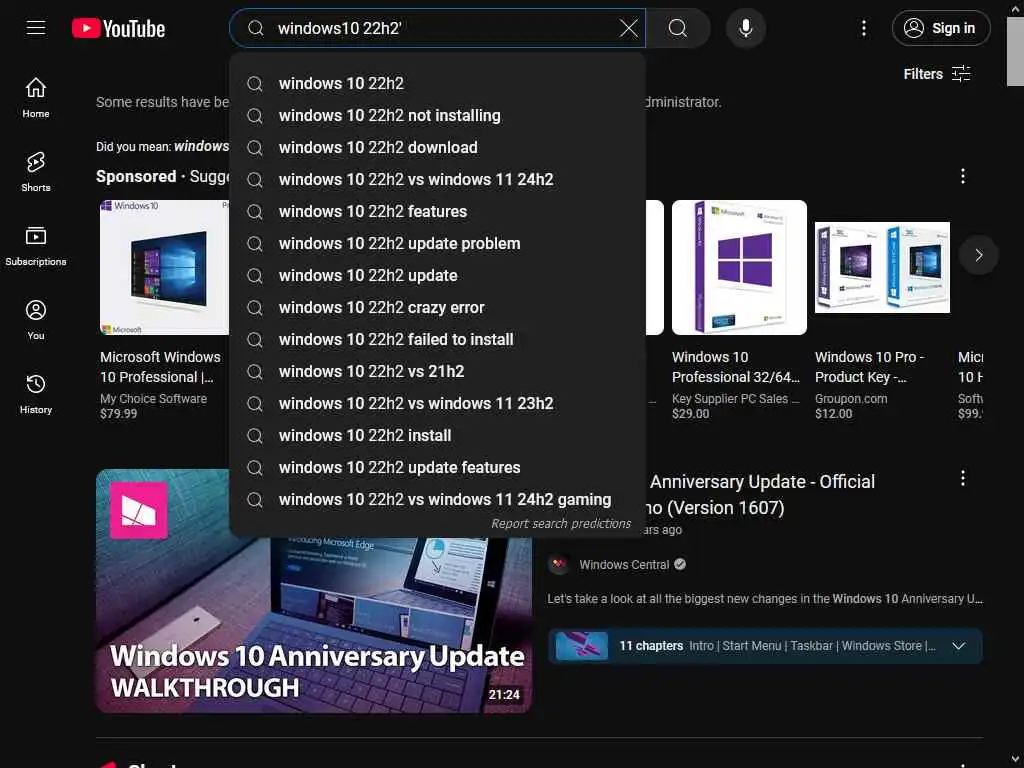Open the Anniversary Update video title link
The image size is (1024, 768).
point(761,494)
